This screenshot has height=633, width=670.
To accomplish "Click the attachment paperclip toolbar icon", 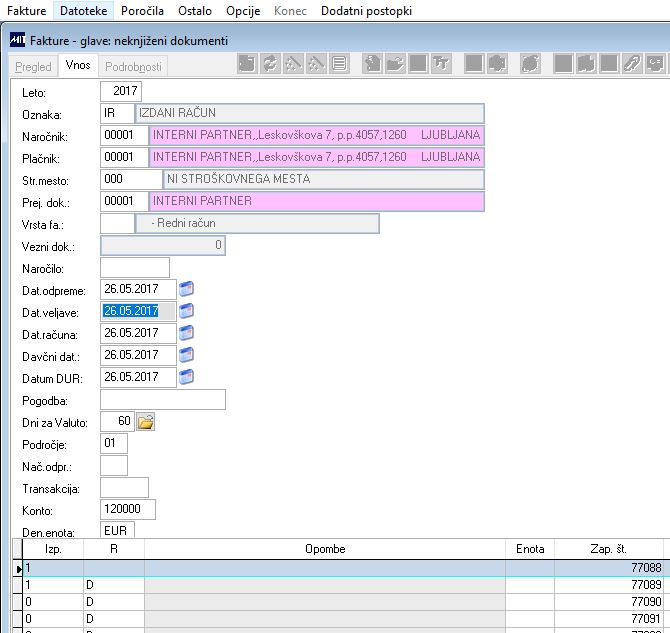I will (x=632, y=64).
